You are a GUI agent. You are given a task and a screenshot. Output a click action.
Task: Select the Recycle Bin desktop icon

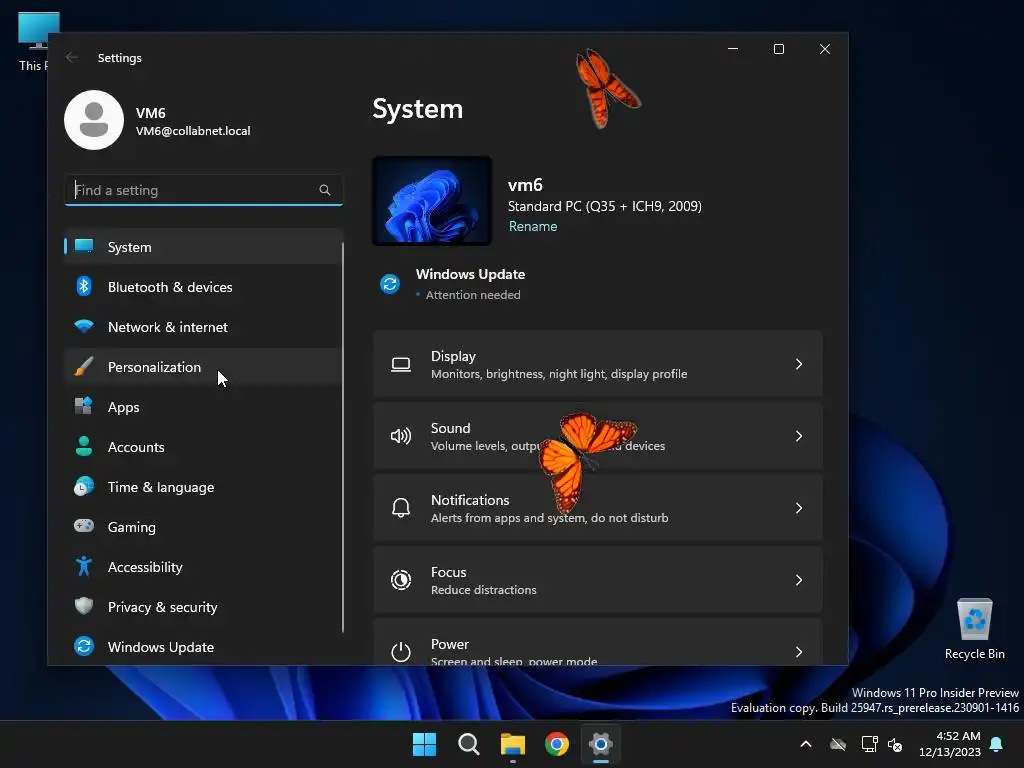(974, 629)
